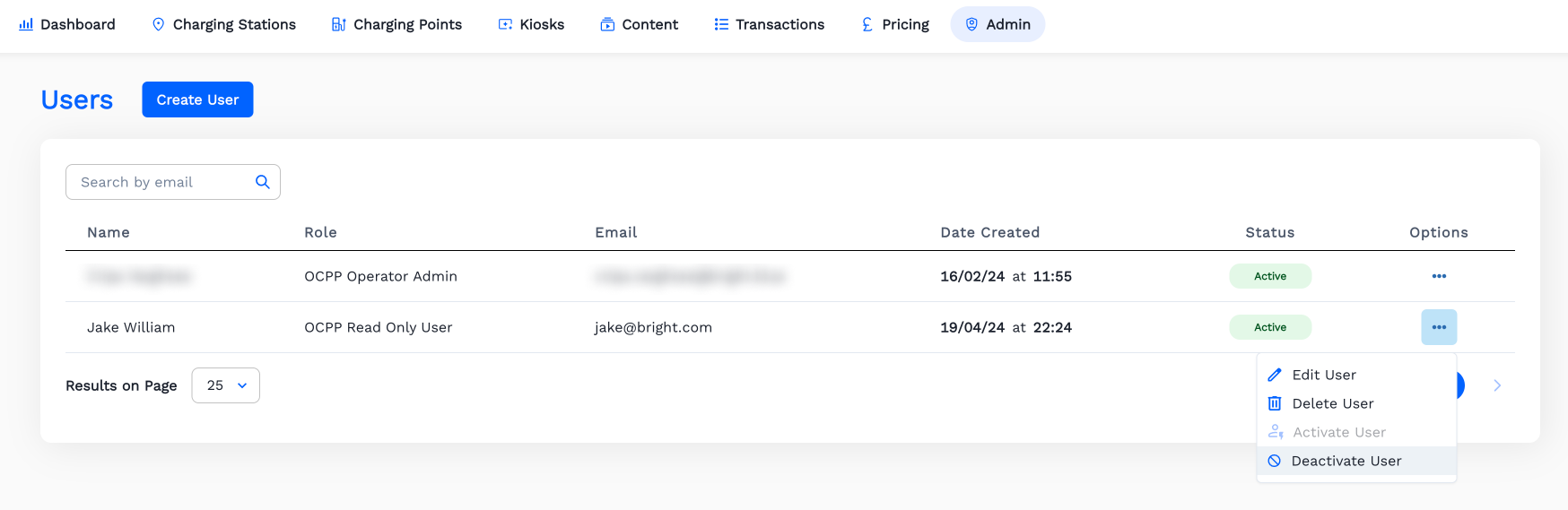The image size is (1568, 510).
Task: Go to the Charging Stations tab
Action: 223,24
